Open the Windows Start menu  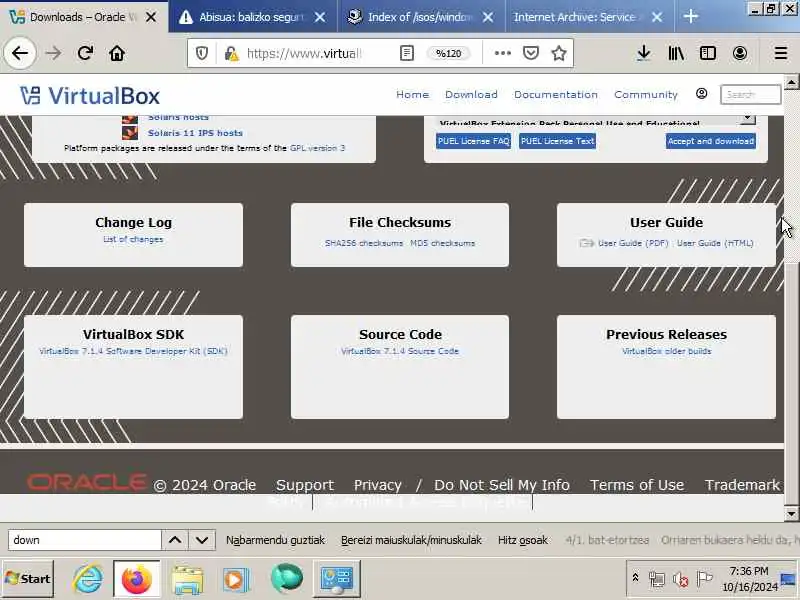click(x=28, y=579)
